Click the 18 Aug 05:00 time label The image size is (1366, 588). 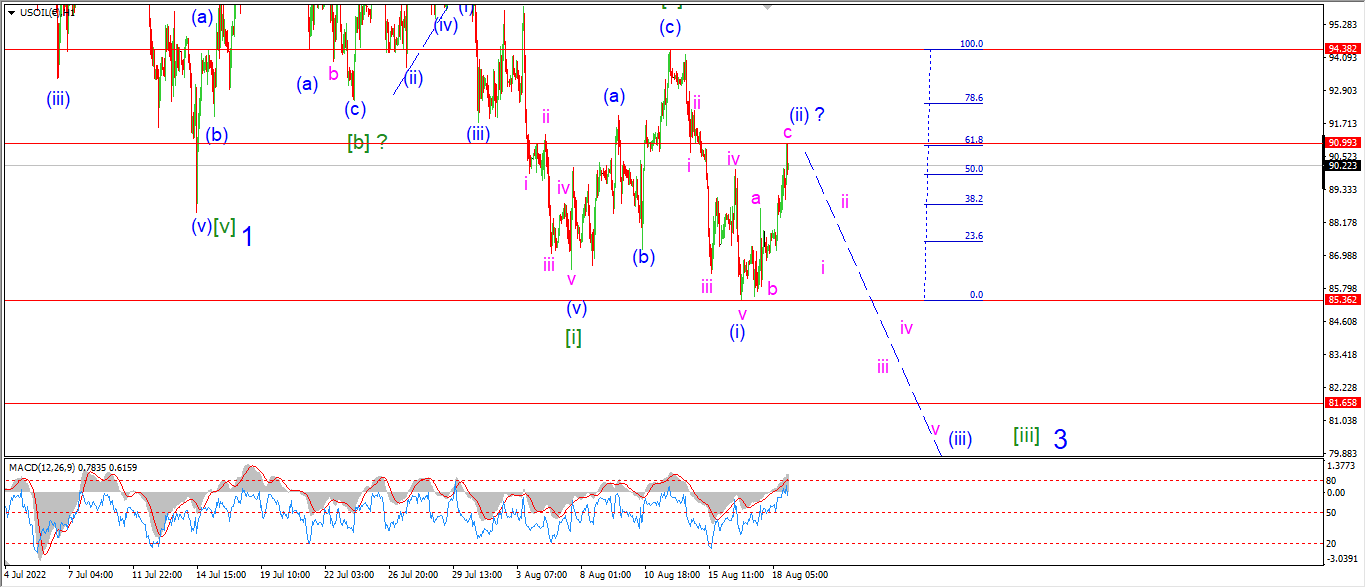click(x=798, y=575)
